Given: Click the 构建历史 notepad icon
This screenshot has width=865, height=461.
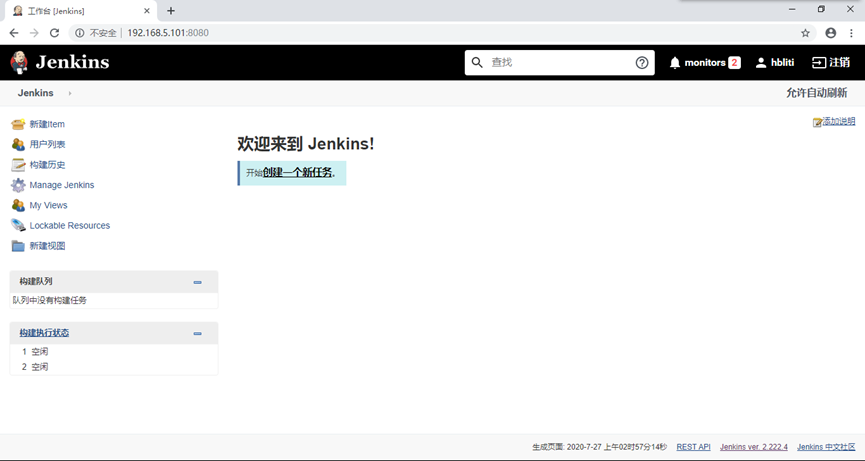Looking at the screenshot, I should 18,165.
